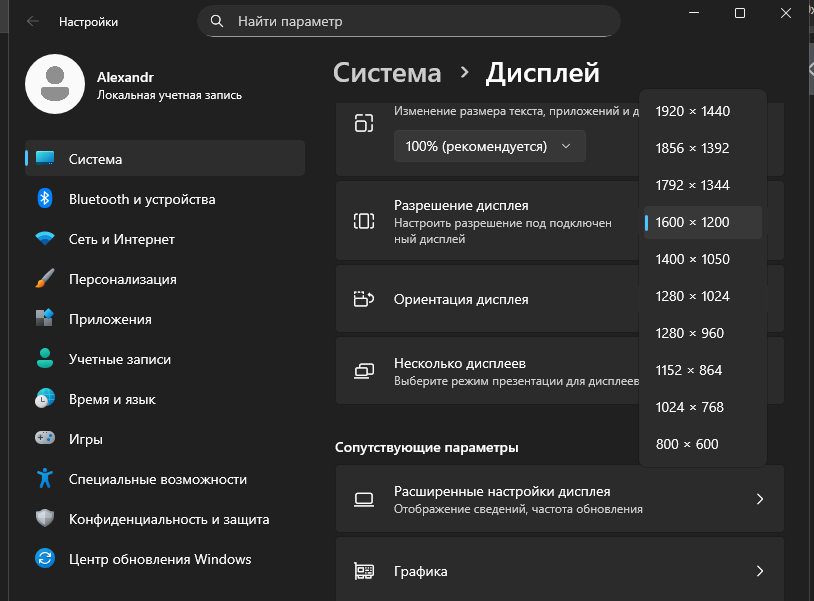The height and width of the screenshot is (601, 814).
Task: Go back to Система via breadcrumb
Action: pyautogui.click(x=387, y=73)
